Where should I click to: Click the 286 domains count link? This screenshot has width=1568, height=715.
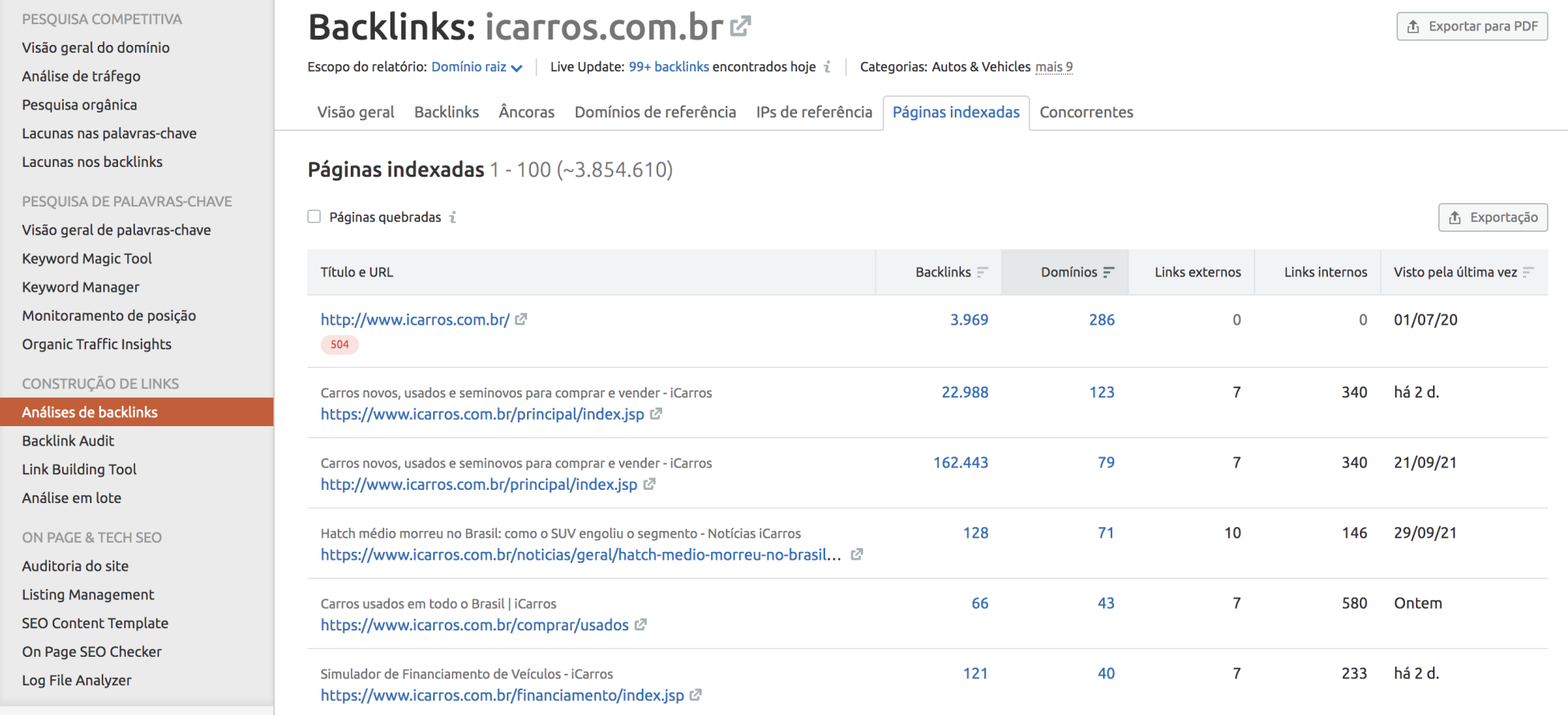coord(1101,320)
